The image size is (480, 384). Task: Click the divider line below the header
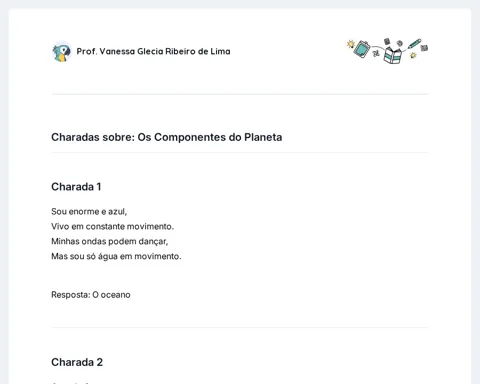pyautogui.click(x=240, y=94)
